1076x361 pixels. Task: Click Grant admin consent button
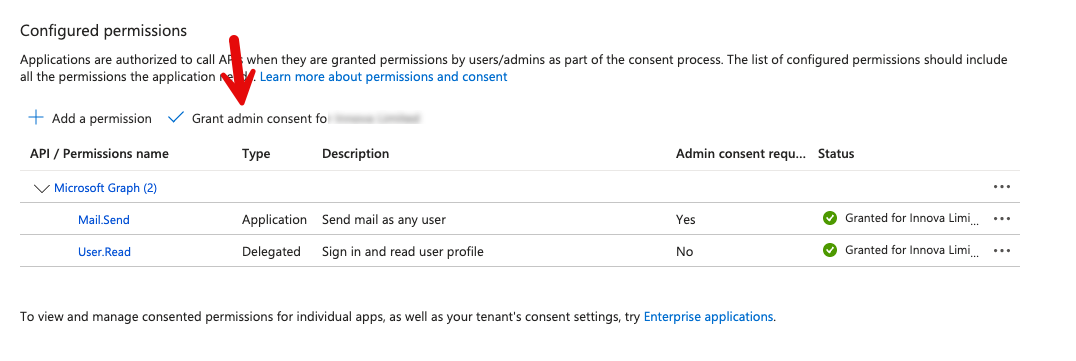point(294,118)
